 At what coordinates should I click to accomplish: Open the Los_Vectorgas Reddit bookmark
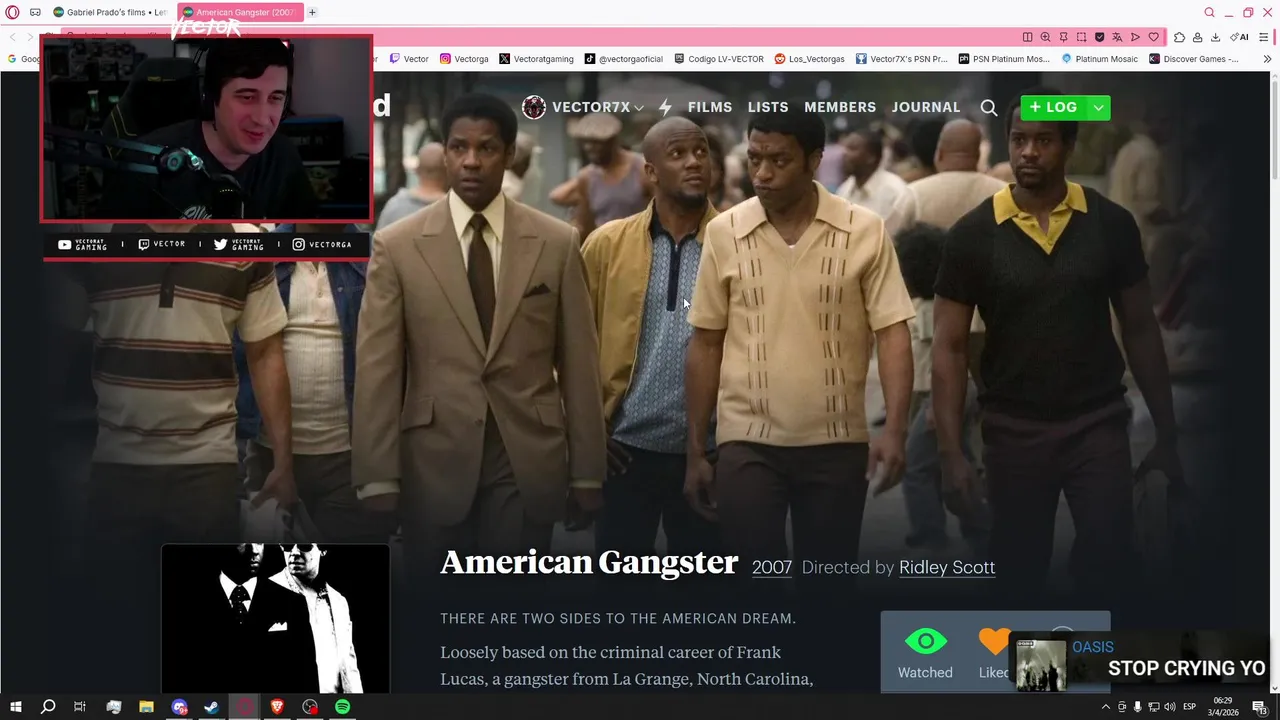point(810,59)
